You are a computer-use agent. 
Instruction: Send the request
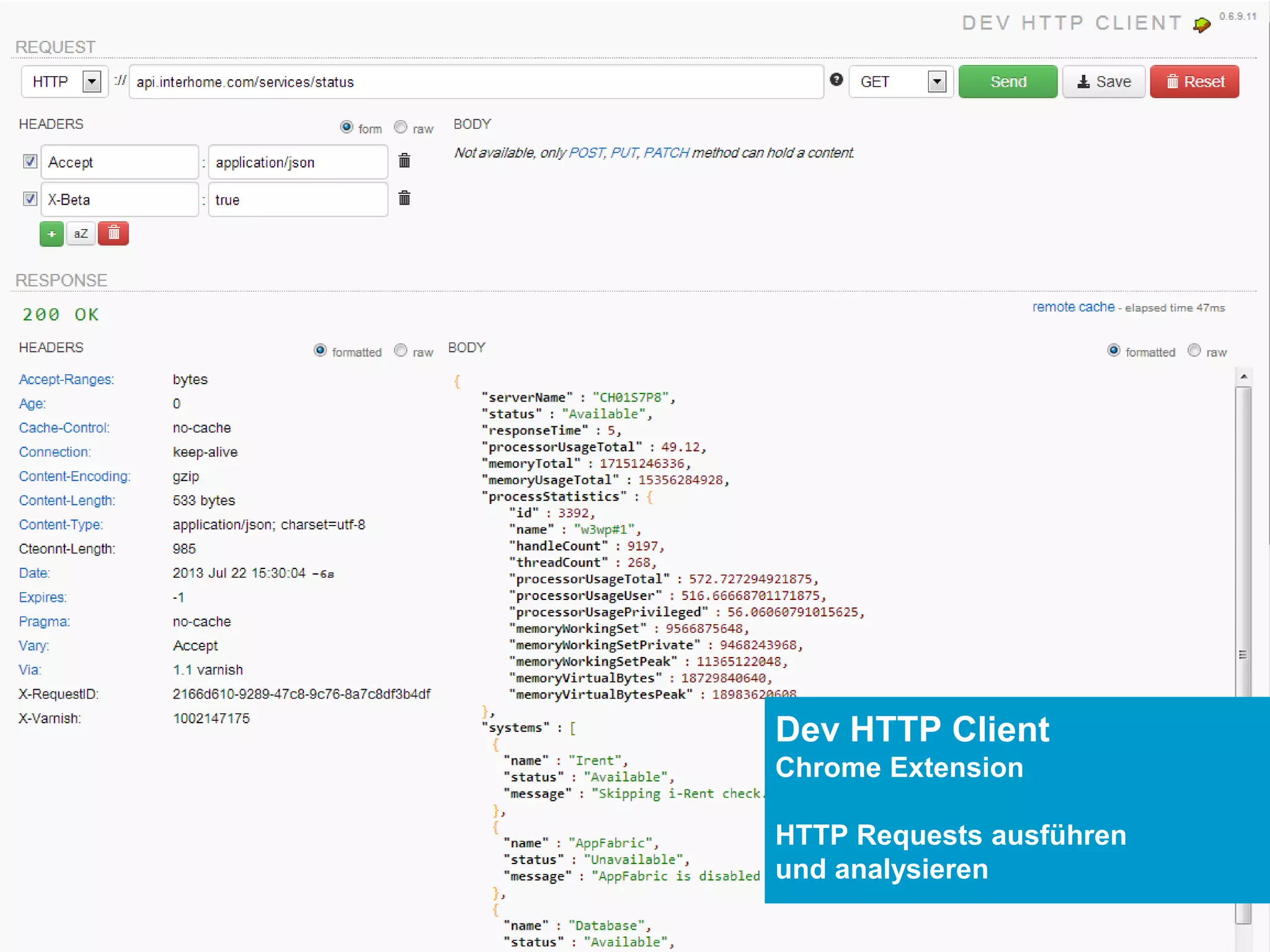[x=1008, y=81]
